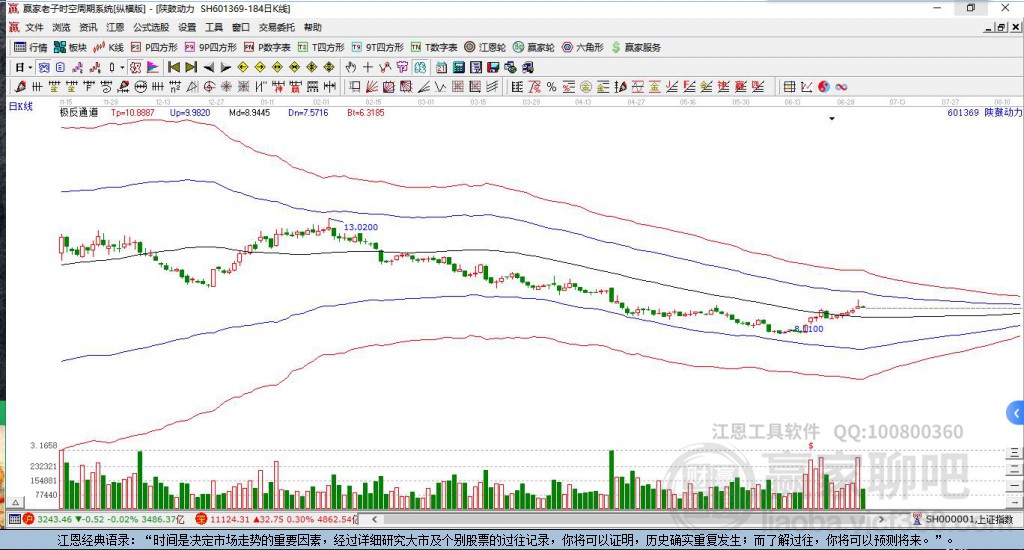Step chart right with black arrow

226,67
